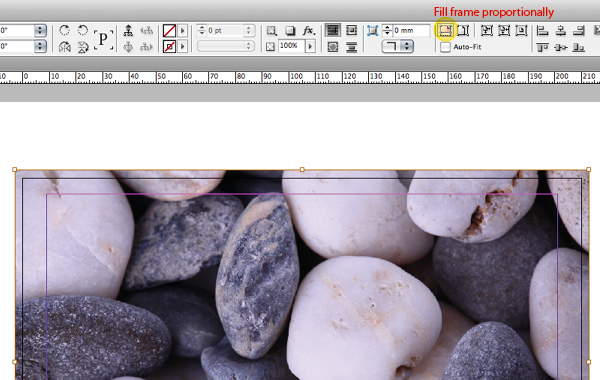Click the stroke weight stepper arrows
The width and height of the screenshot is (600, 380).
201,30
